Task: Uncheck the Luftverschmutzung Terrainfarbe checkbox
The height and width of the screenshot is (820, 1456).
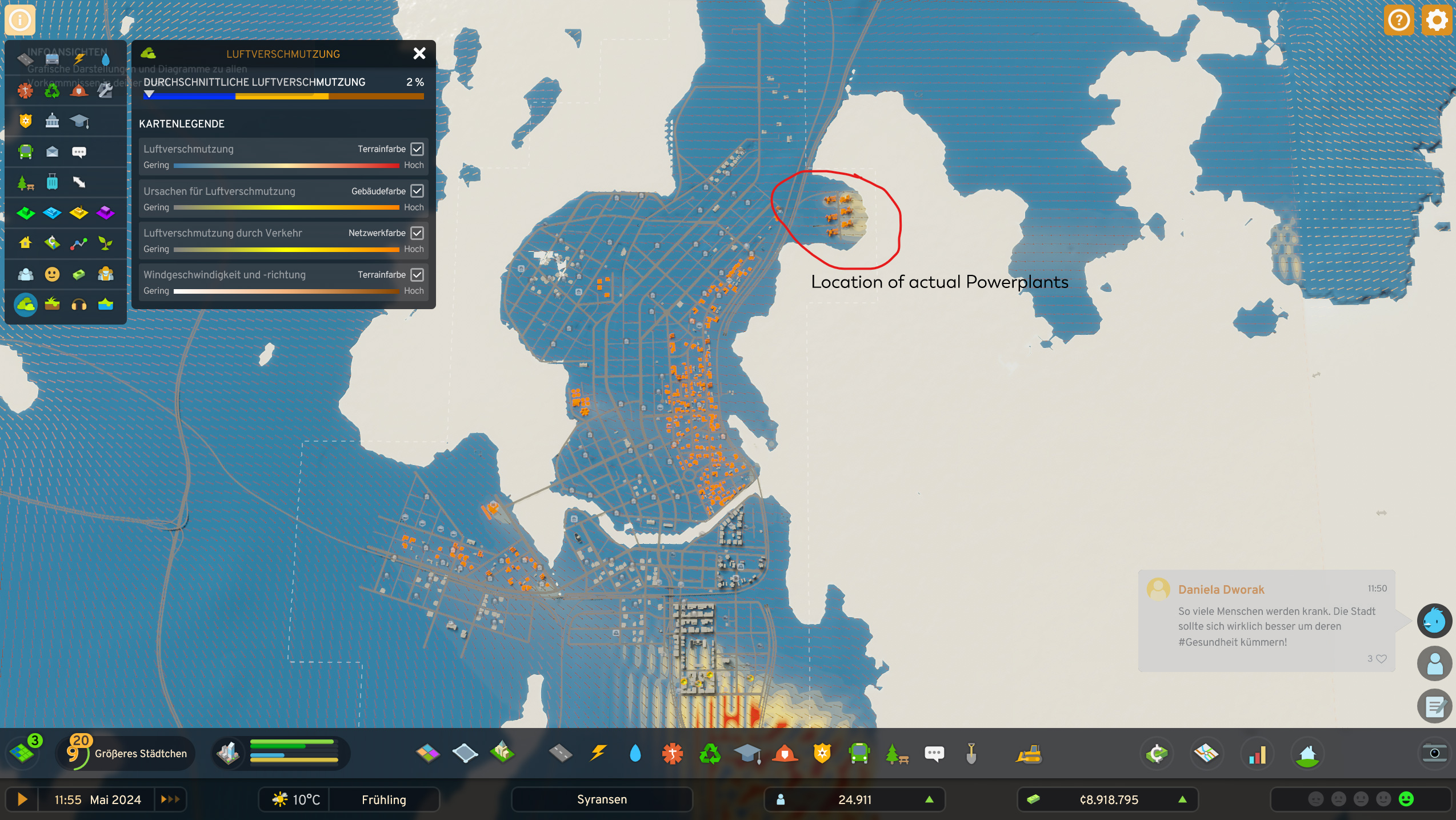Action: (x=417, y=149)
